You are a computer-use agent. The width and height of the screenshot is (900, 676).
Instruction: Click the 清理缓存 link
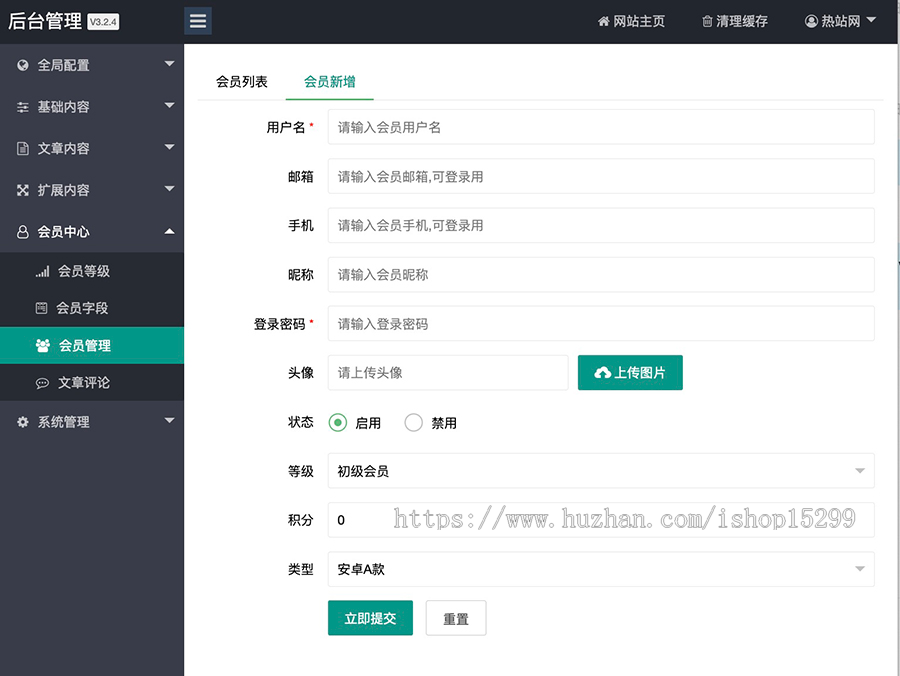click(742, 21)
